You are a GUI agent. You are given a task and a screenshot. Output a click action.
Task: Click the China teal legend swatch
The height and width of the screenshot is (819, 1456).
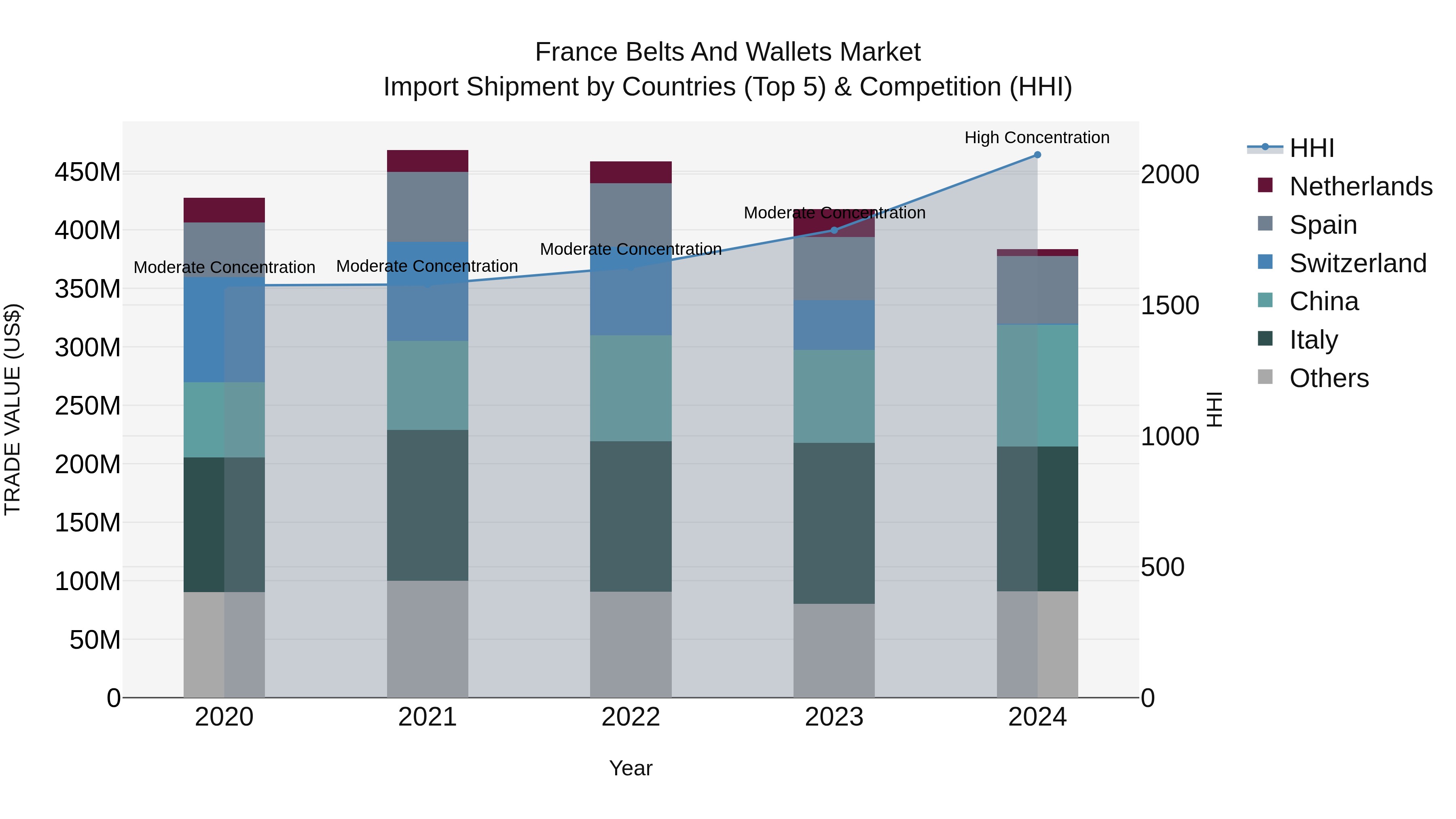point(1265,300)
